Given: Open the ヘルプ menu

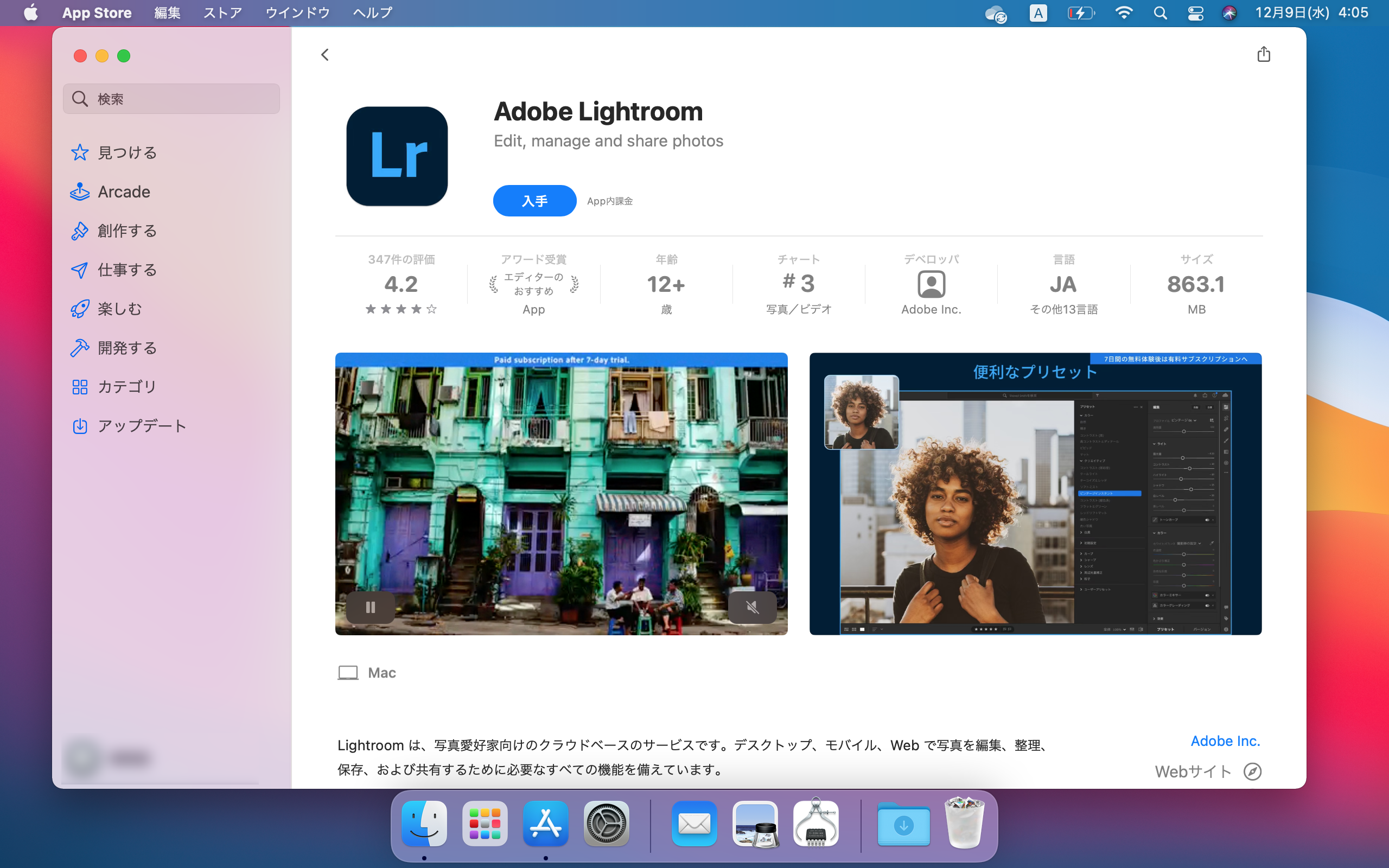Looking at the screenshot, I should click(x=372, y=12).
